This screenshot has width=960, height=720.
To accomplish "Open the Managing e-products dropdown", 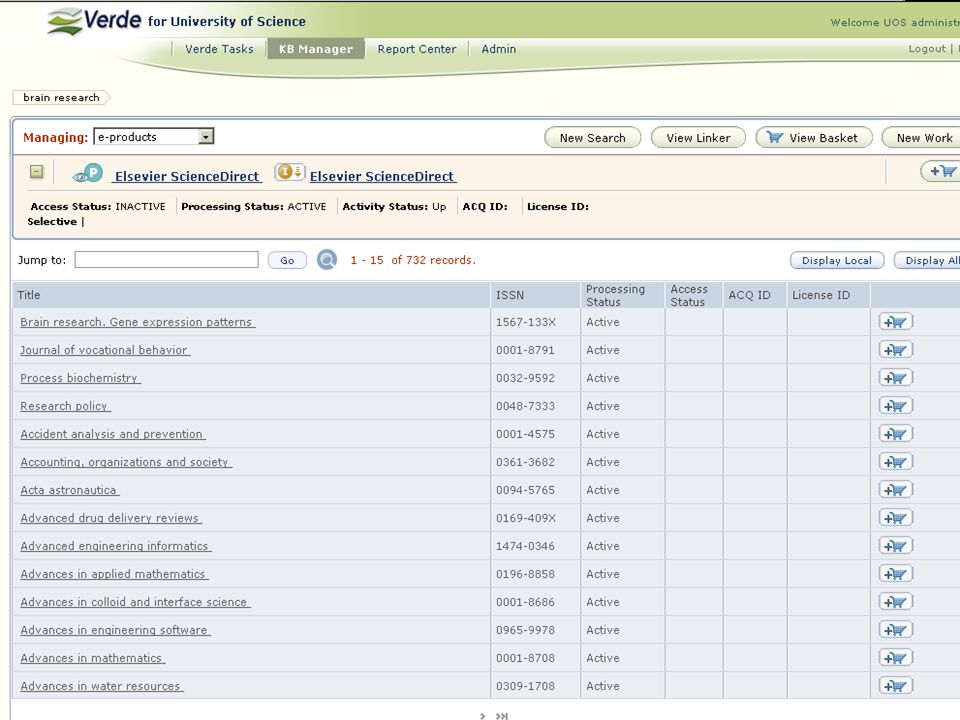I will point(154,137).
